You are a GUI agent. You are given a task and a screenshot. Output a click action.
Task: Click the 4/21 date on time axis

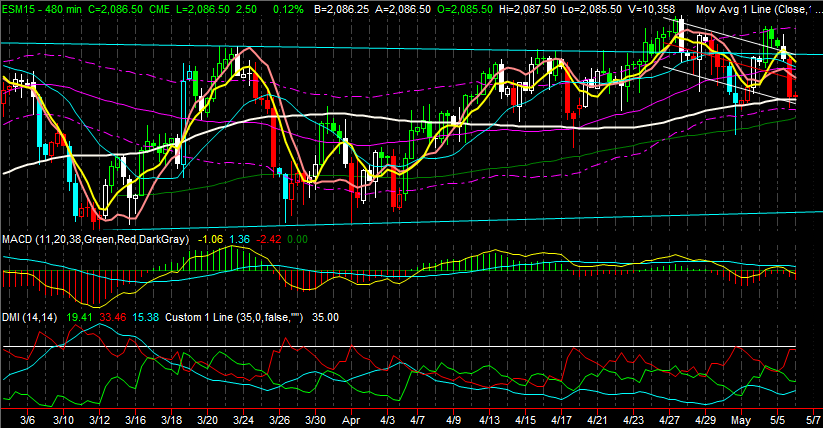(597, 420)
